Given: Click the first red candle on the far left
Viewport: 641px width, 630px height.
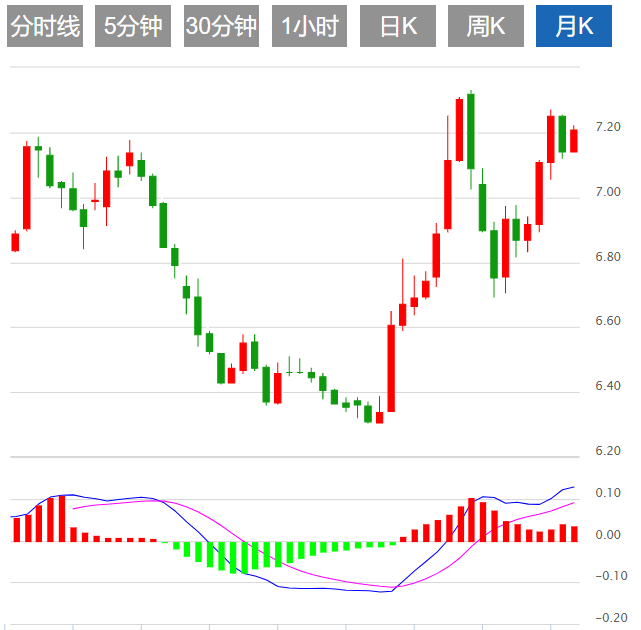Looking at the screenshot, I should [x=15, y=241].
